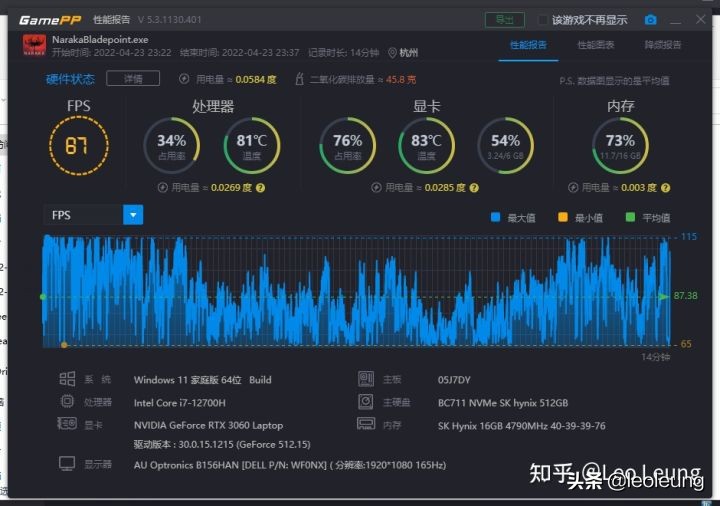The height and width of the screenshot is (506, 720).
Task: Click the 详情 details button
Action: [x=133, y=79]
